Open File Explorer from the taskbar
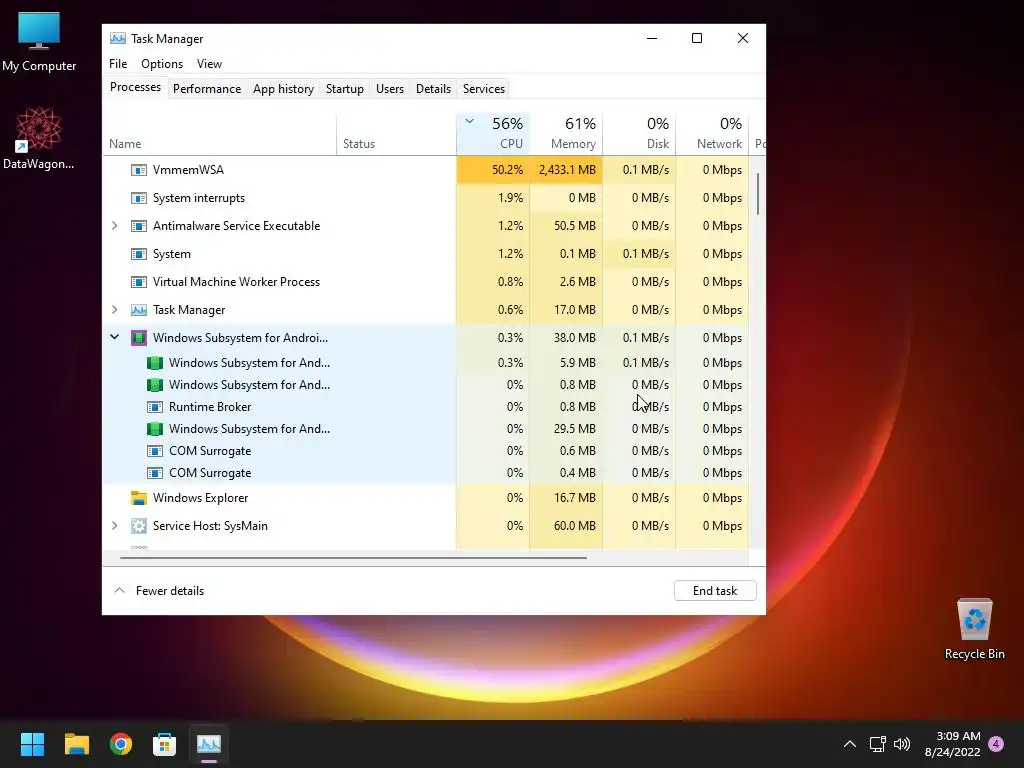Viewport: 1024px width, 768px height. [76, 744]
